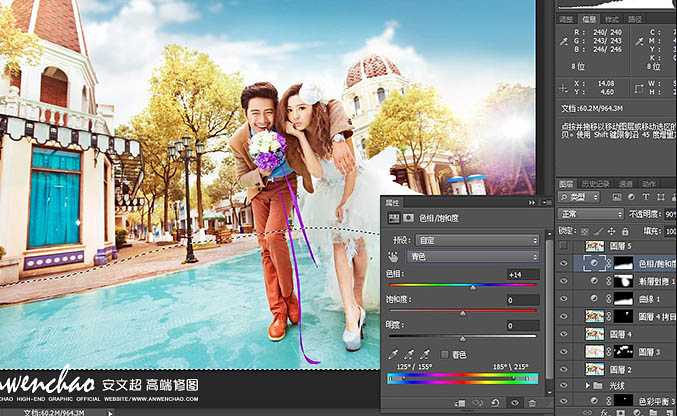
Task: Switch to the 路径 Paths tab
Action: (635, 19)
